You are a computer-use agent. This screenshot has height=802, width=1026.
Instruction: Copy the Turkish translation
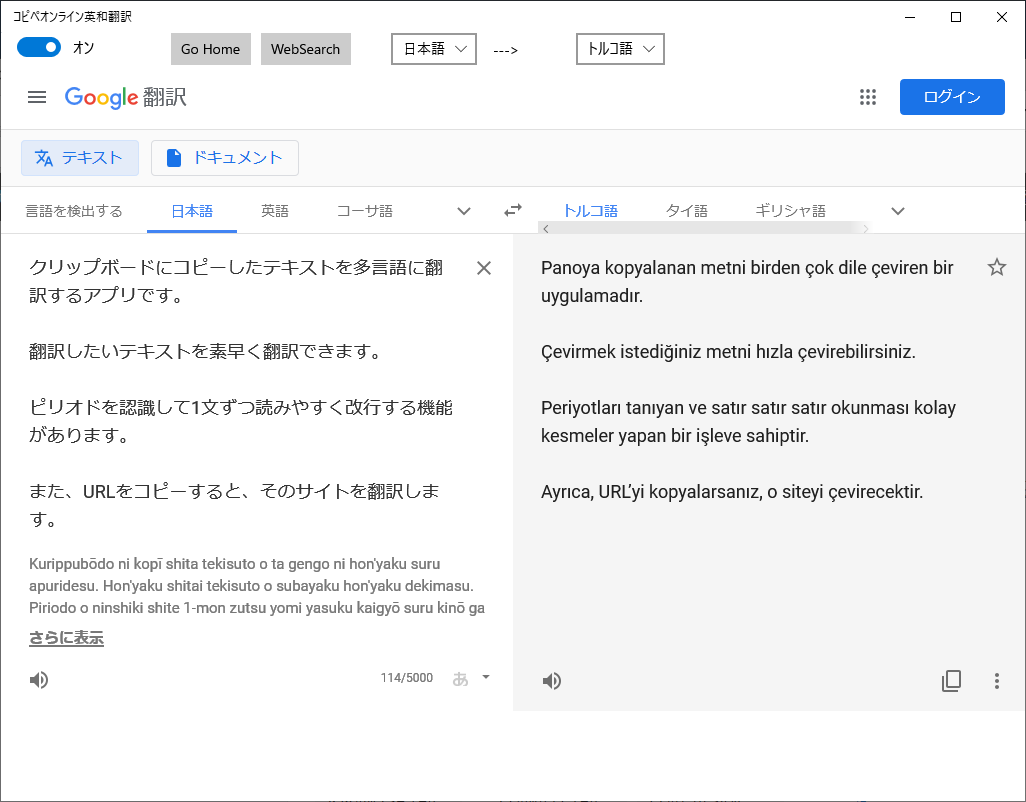951,681
